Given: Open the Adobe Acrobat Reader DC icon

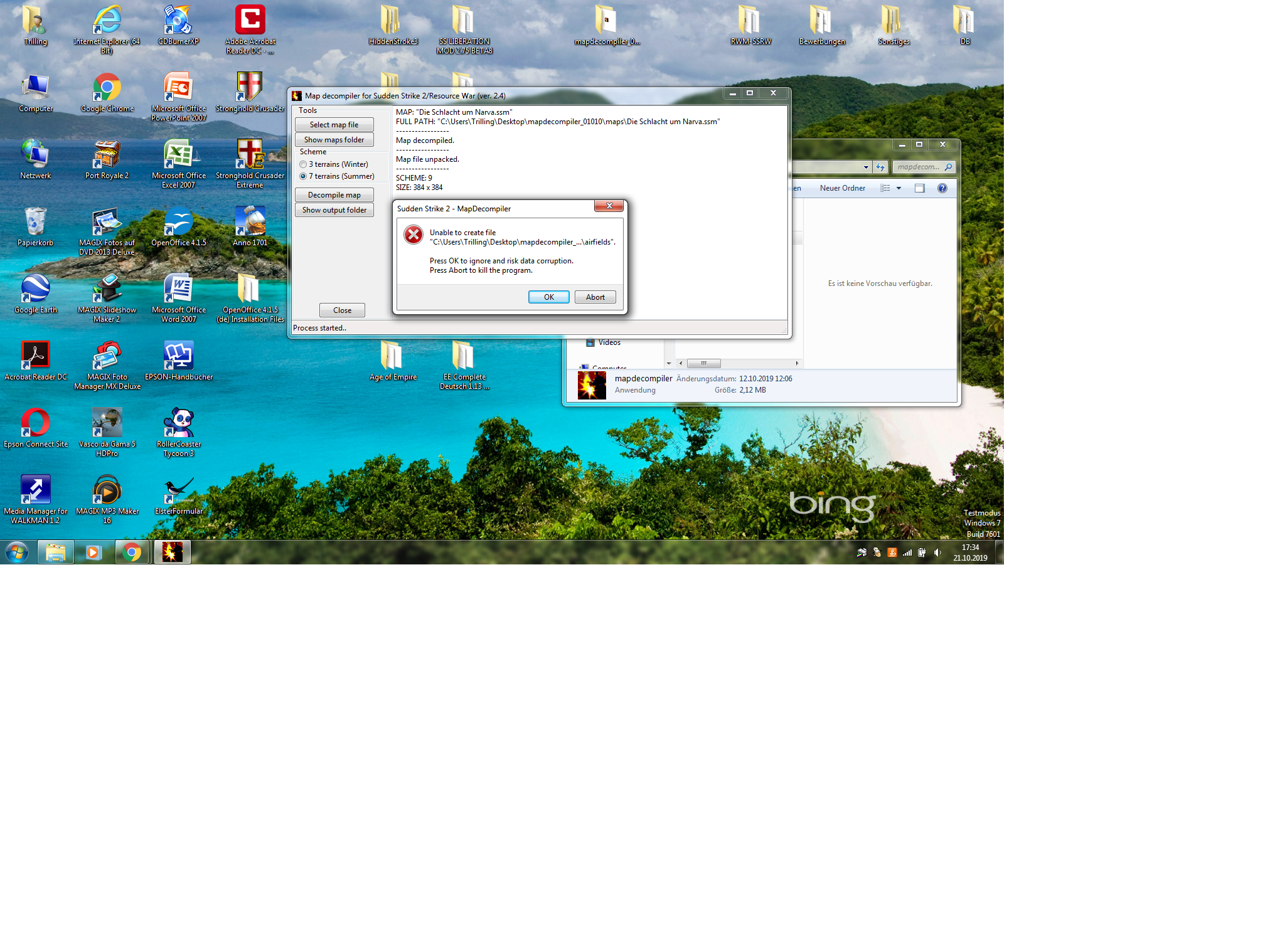Looking at the screenshot, I should tap(250, 29).
